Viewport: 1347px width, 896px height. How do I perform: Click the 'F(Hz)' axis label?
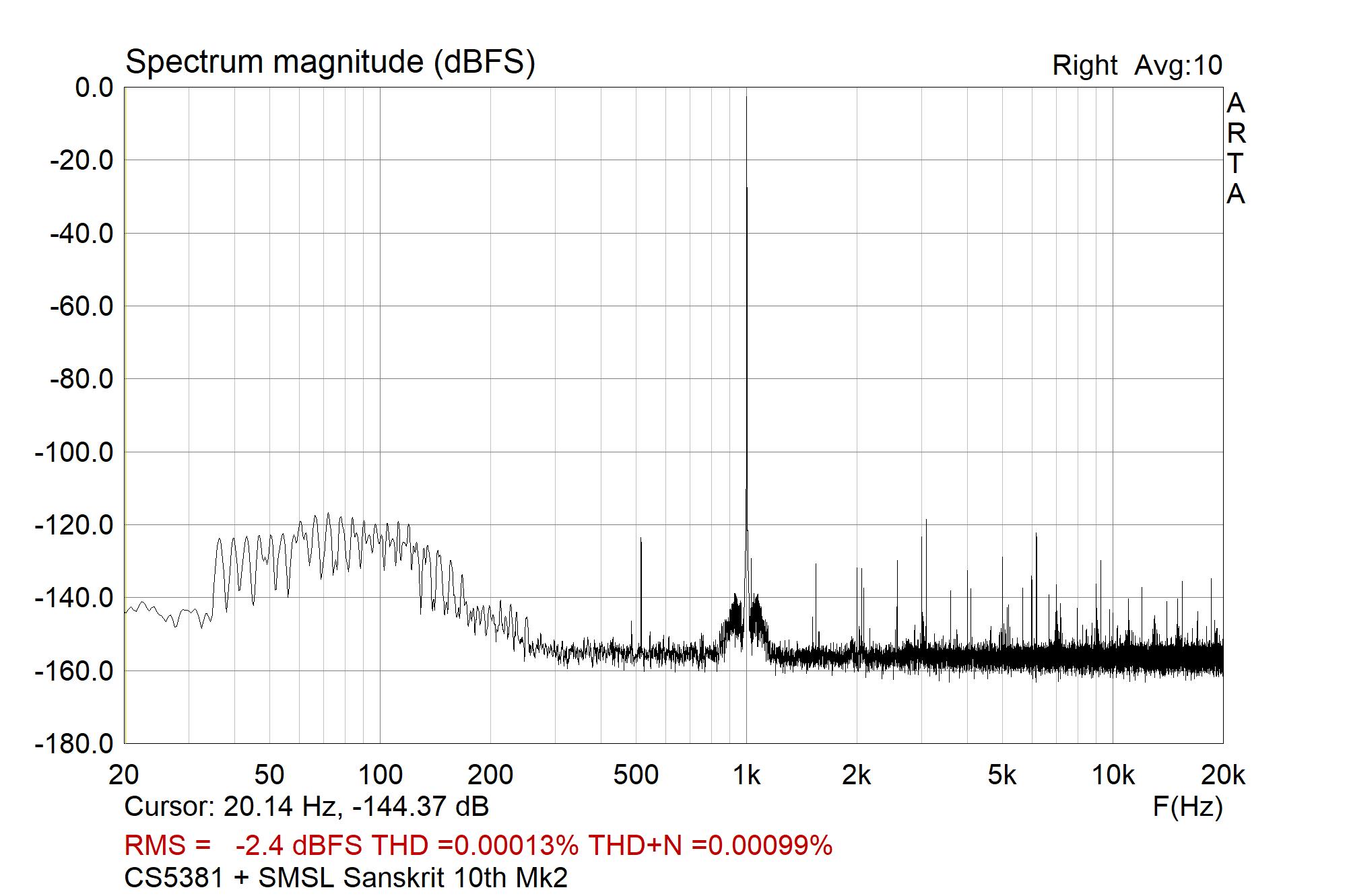click(1187, 806)
